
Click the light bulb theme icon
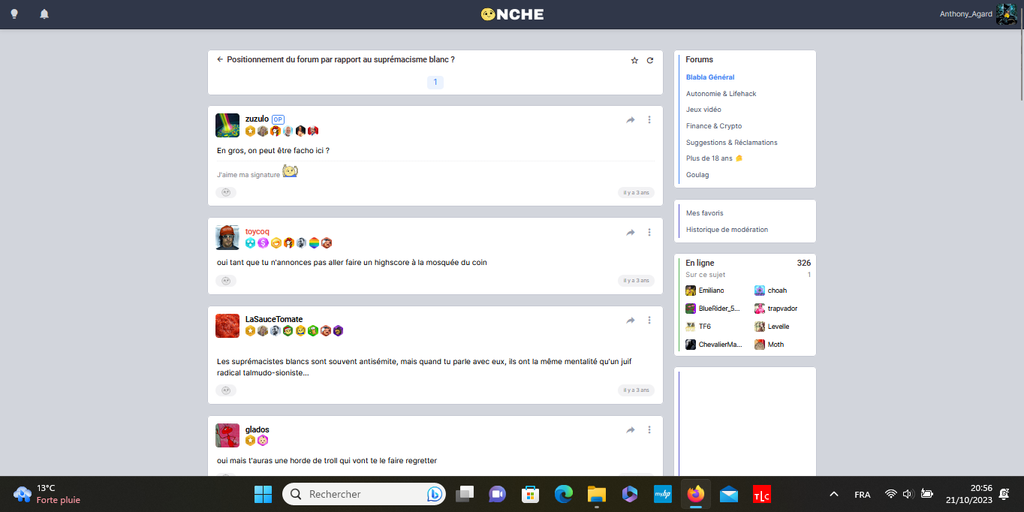[x=14, y=14]
